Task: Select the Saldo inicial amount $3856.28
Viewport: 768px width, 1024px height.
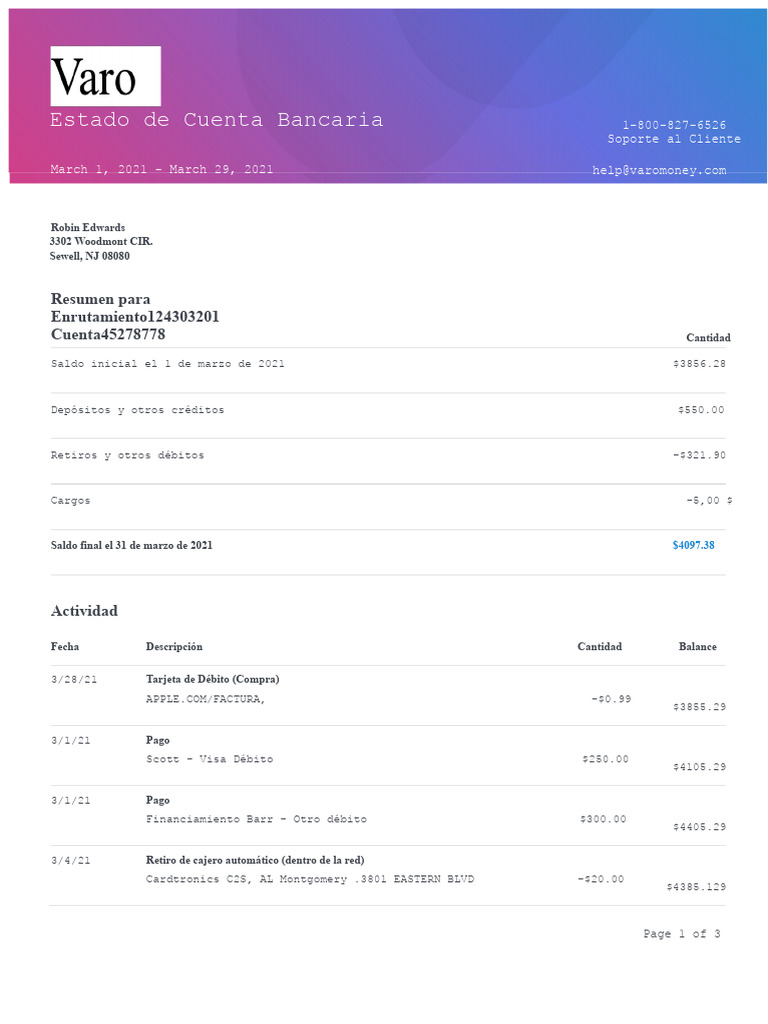Action: pyautogui.click(x=699, y=364)
